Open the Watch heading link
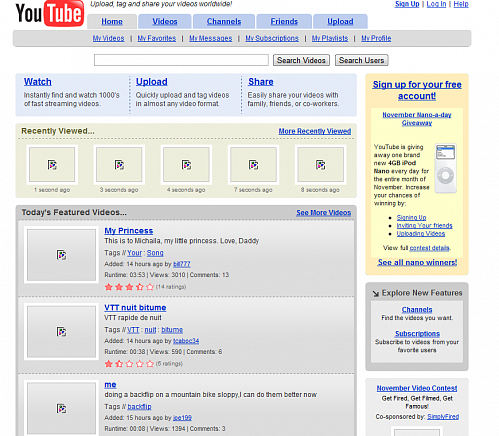This screenshot has width=499, height=436. pos(38,82)
